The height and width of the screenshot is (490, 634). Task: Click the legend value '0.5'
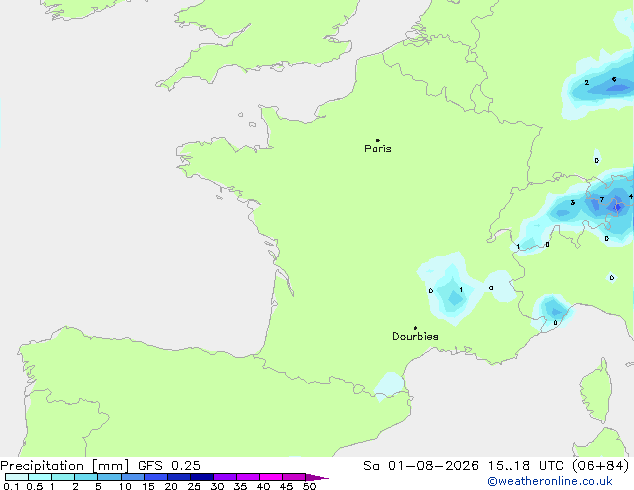35,486
